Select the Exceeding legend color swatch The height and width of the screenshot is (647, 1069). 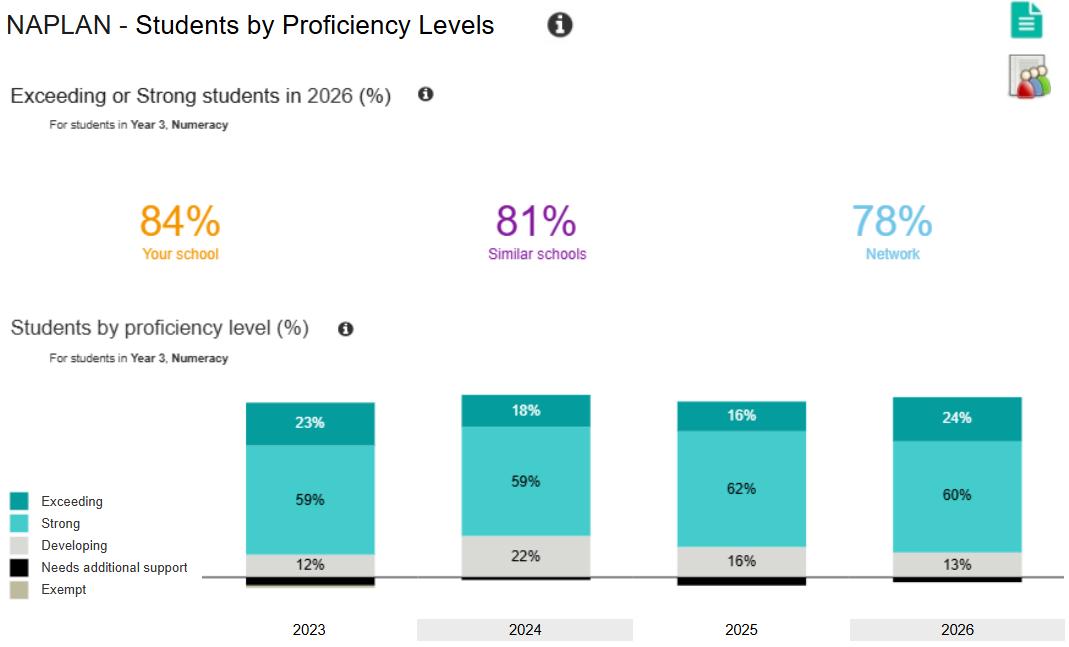pyautogui.click(x=19, y=501)
